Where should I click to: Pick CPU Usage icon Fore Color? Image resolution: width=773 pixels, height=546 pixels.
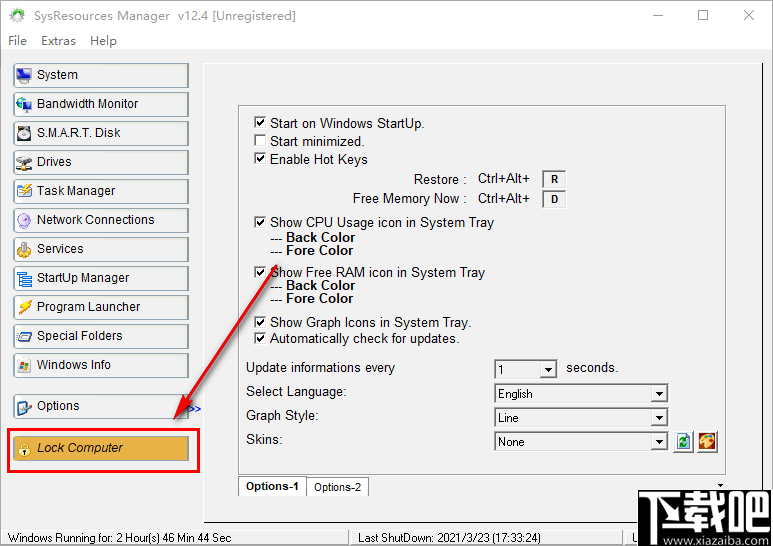(319, 251)
